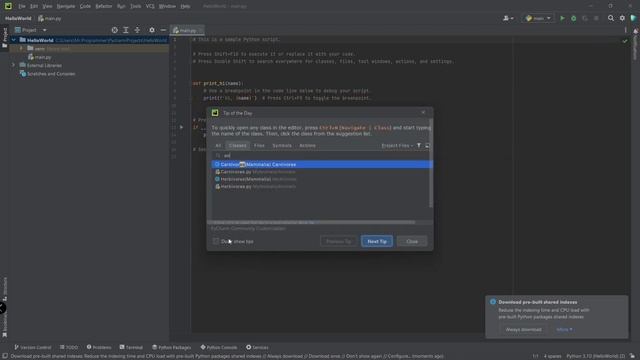Screen dimensions: 640x360
Task: Switch to the Files tab in tip popup
Action: (259, 146)
